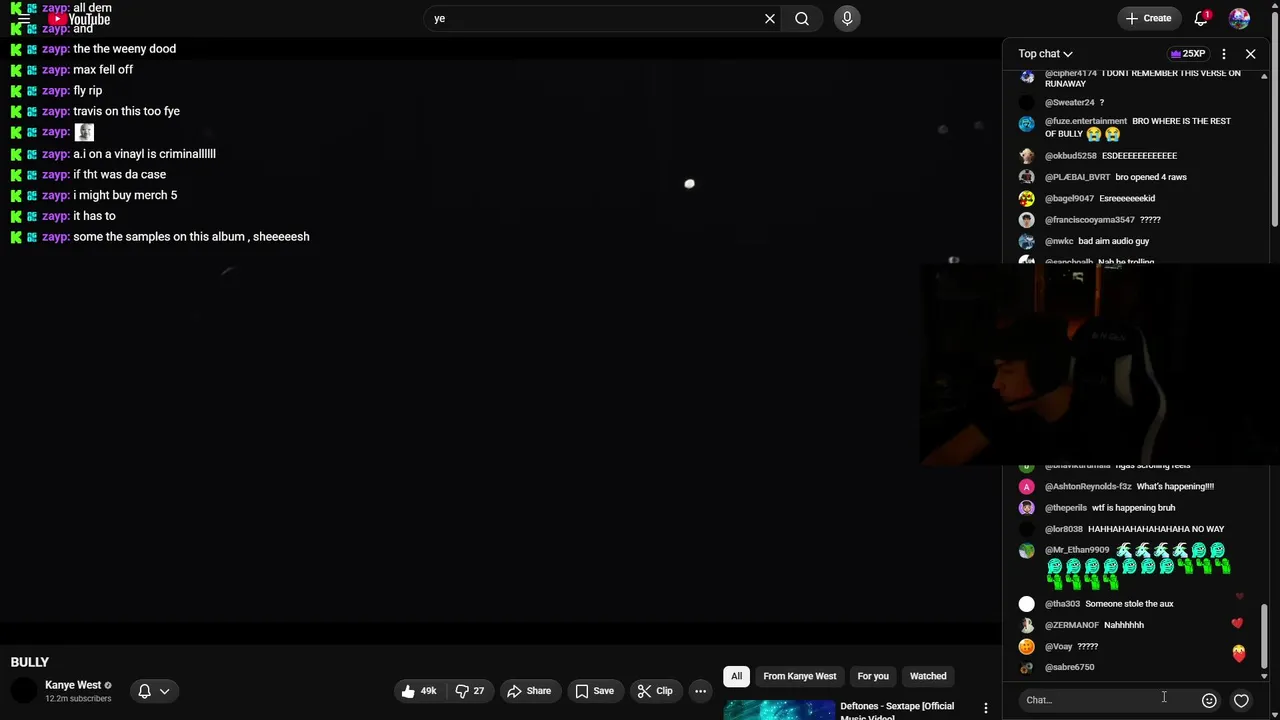This screenshot has width=1280, height=720.
Task: Click emote image in zayp's message
Action: click(84, 132)
